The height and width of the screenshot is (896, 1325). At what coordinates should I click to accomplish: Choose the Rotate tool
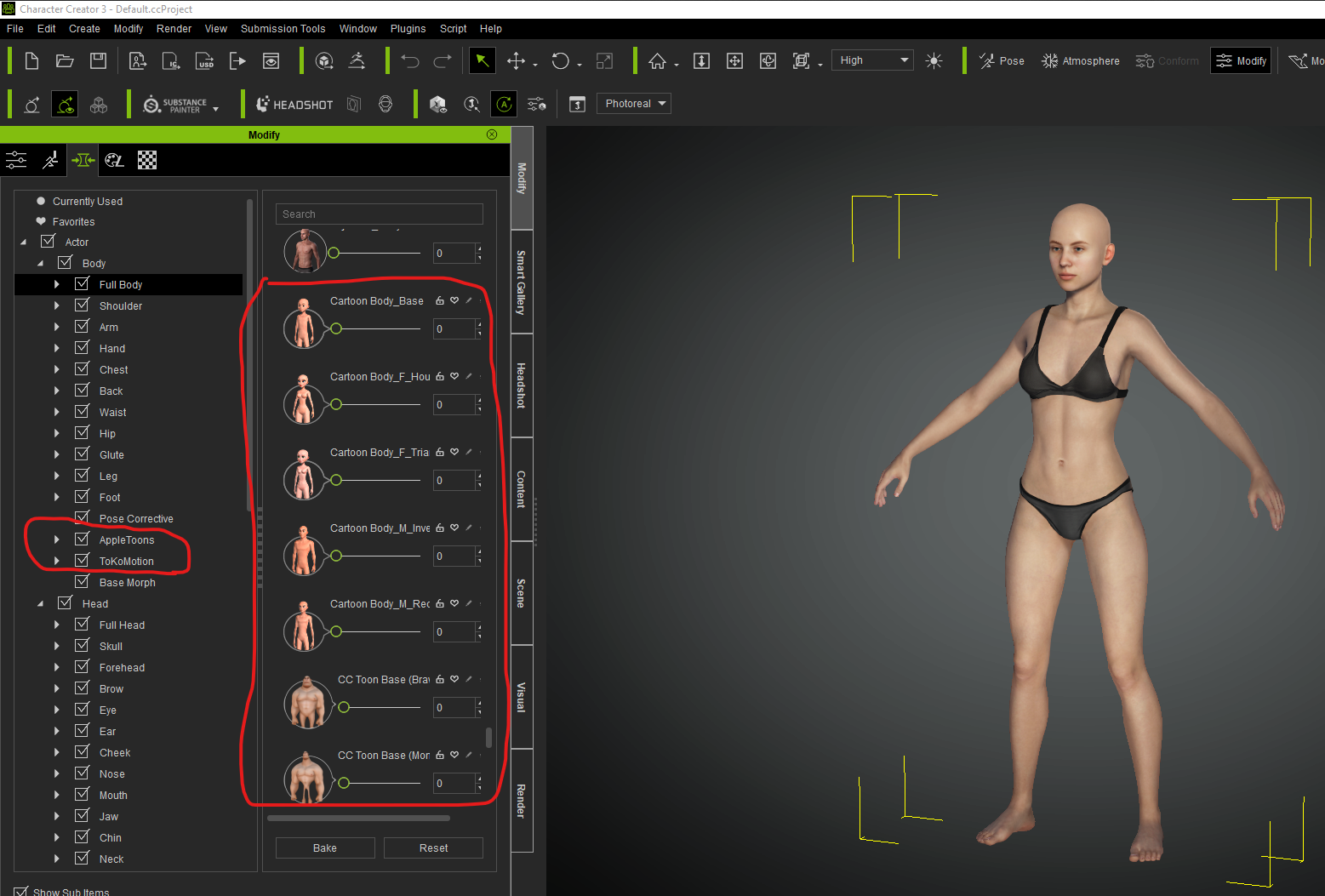tap(560, 60)
